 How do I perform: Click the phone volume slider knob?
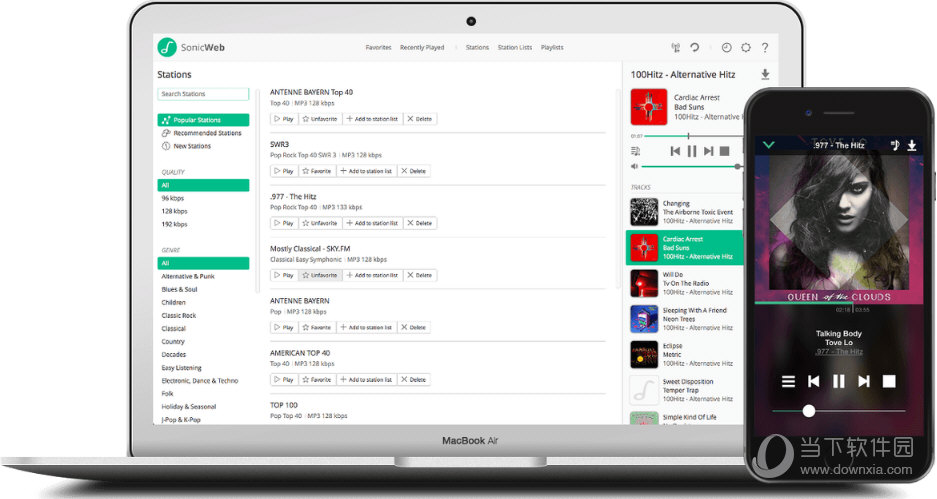[x=809, y=411]
